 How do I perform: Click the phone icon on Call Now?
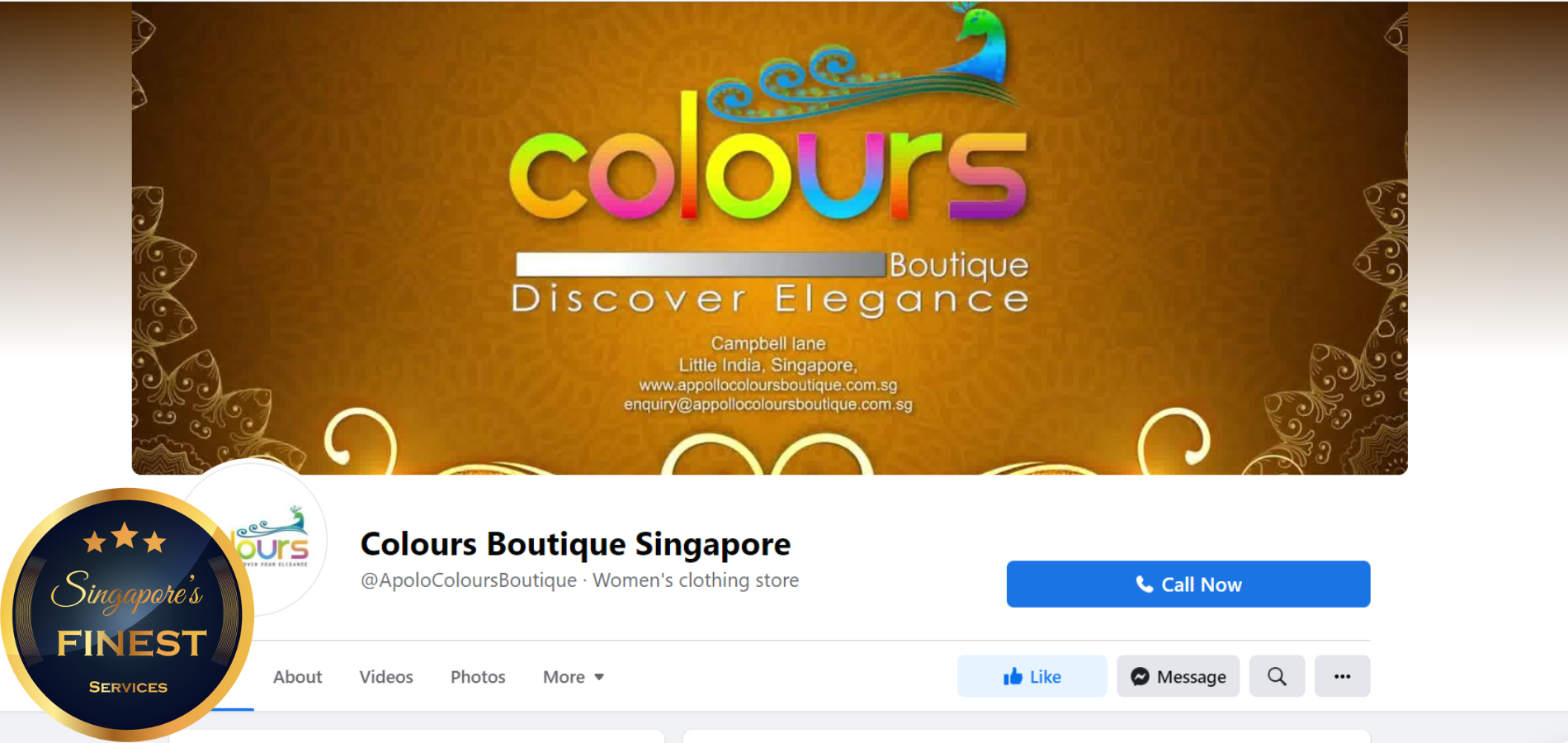tap(1144, 584)
